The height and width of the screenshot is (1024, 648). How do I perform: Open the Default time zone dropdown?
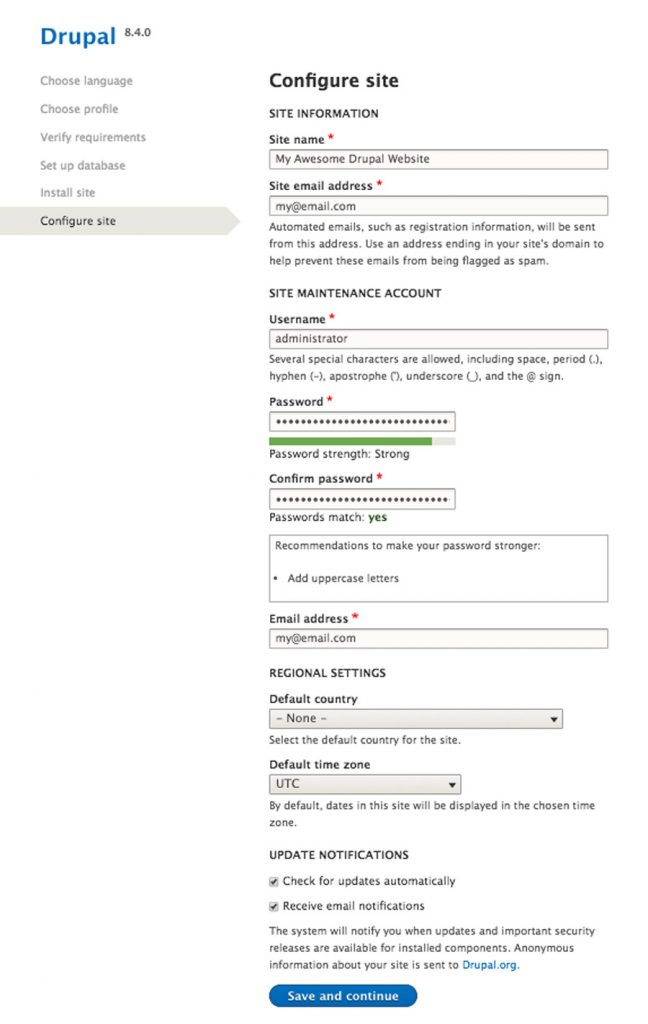[x=364, y=784]
